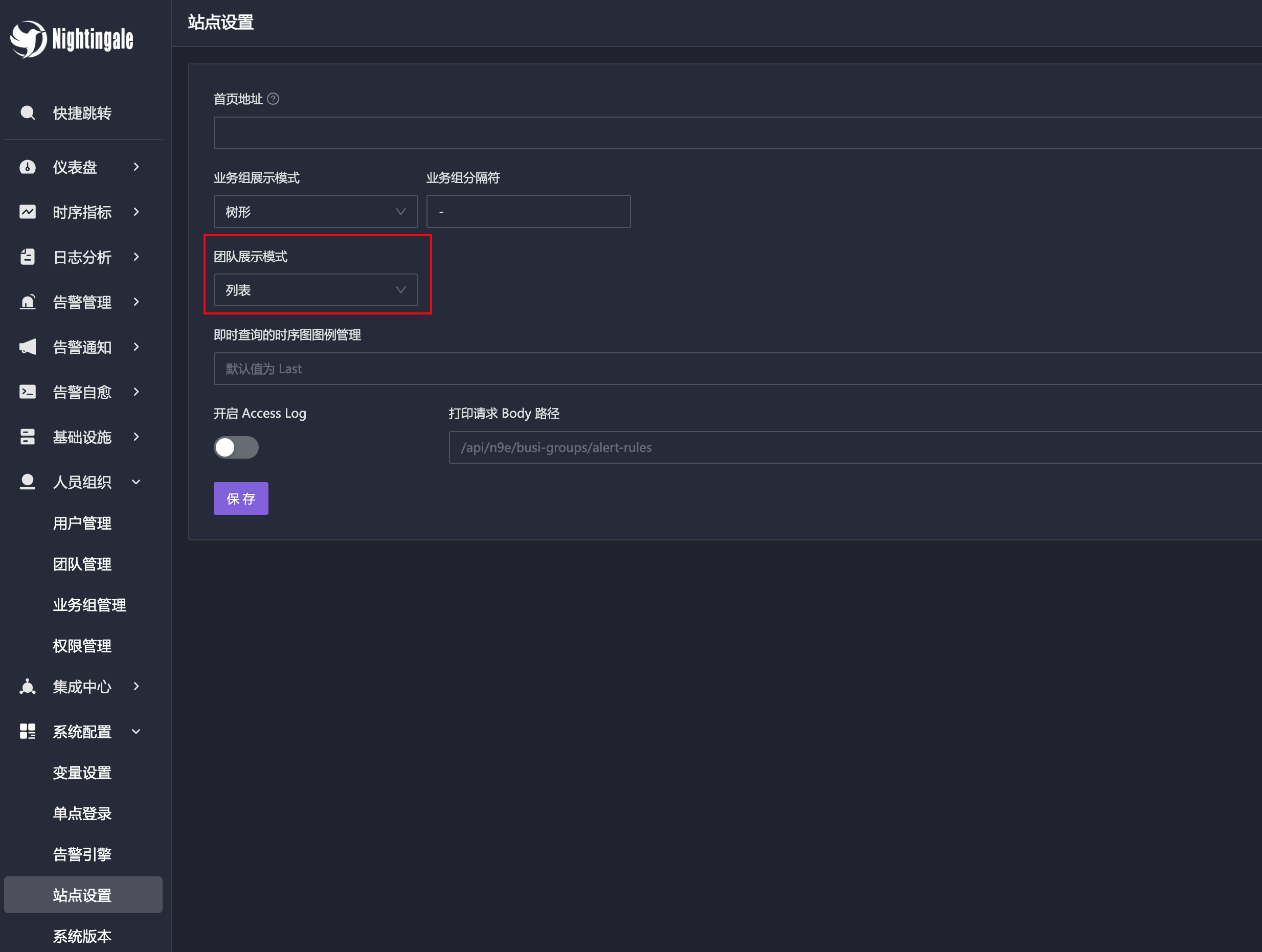Click help icon next to 首页地址
The image size is (1262, 952).
click(273, 99)
